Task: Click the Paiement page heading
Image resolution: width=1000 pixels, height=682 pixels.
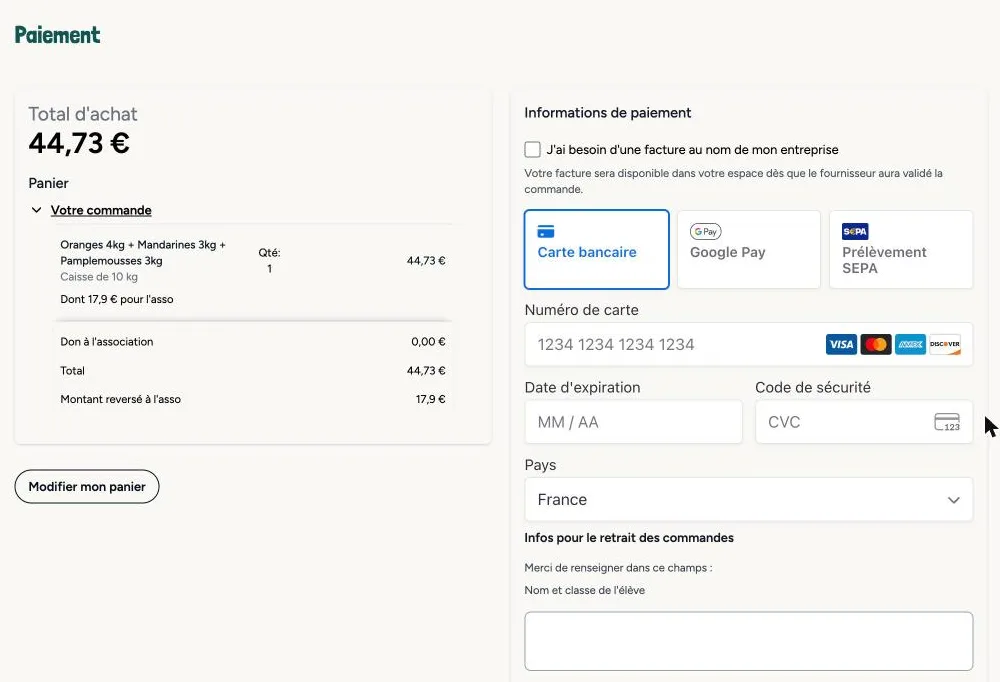Action: pos(57,34)
